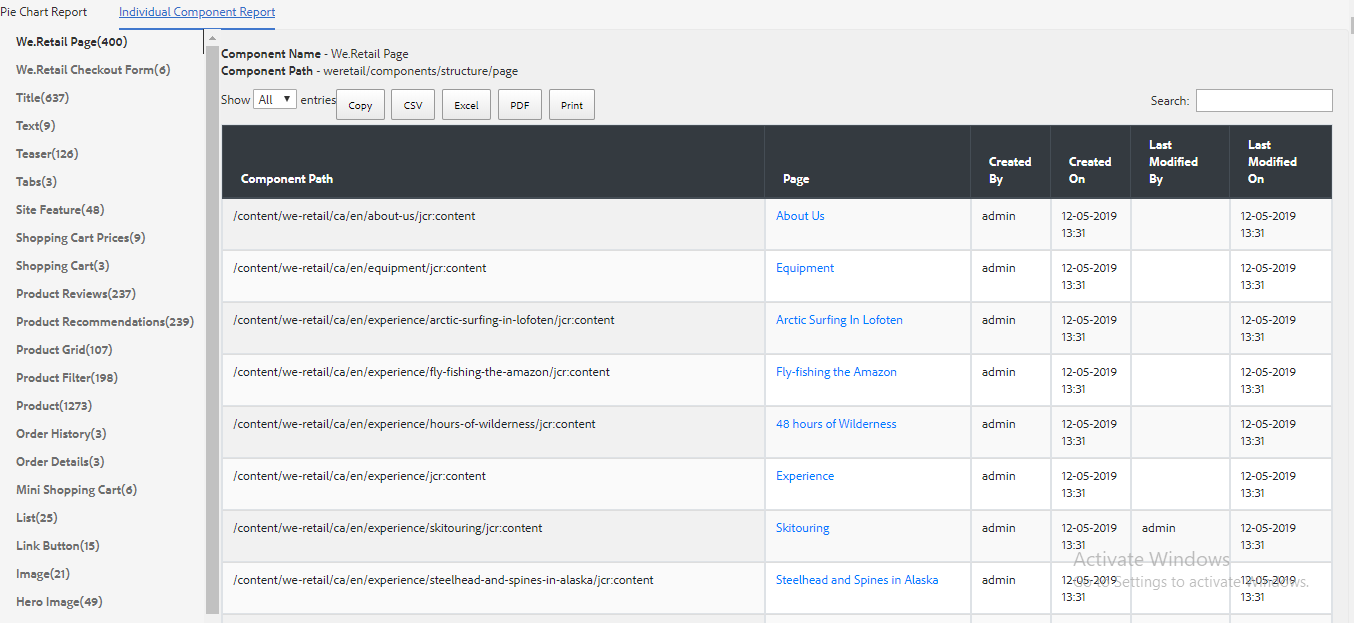
Task: Select Hero Image(49) component entry
Action: (59, 602)
